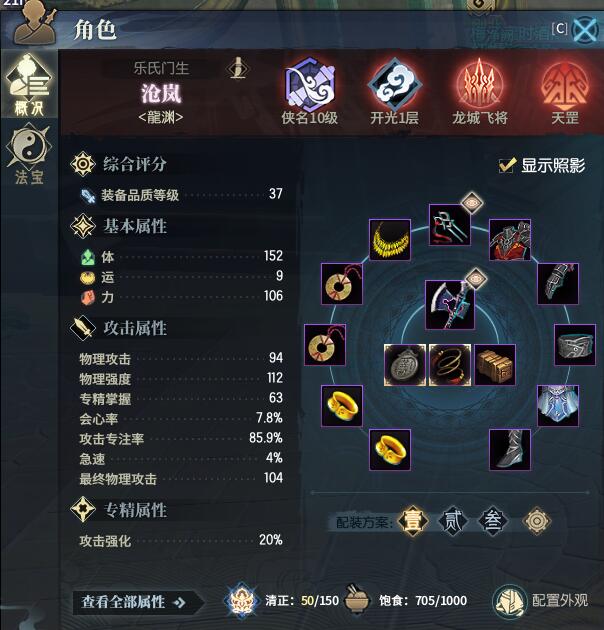Open loadout settings gear beside 叁
This screenshot has width=604, height=630.
pos(536,521)
